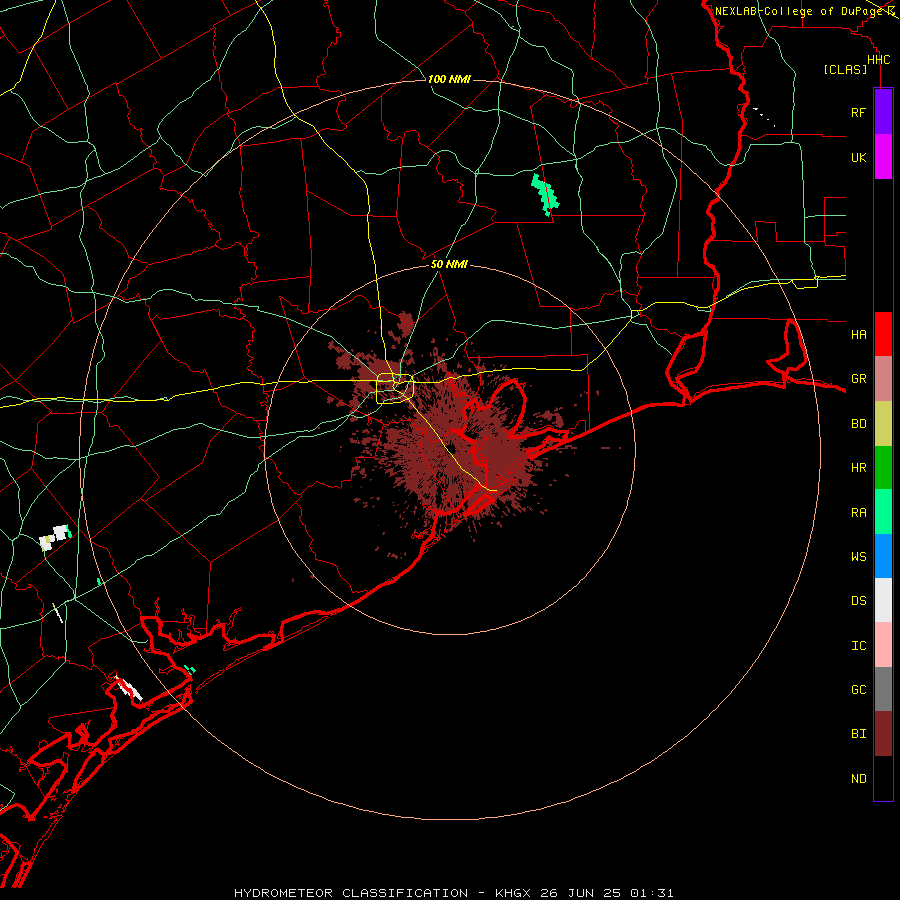Viewport: 900px width, 900px height.
Task: Click the HA red legend swatch
Action: [x=883, y=334]
